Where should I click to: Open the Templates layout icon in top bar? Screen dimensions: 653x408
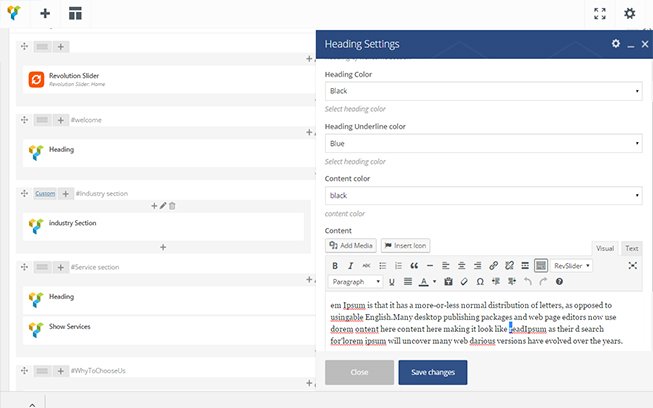(75, 14)
